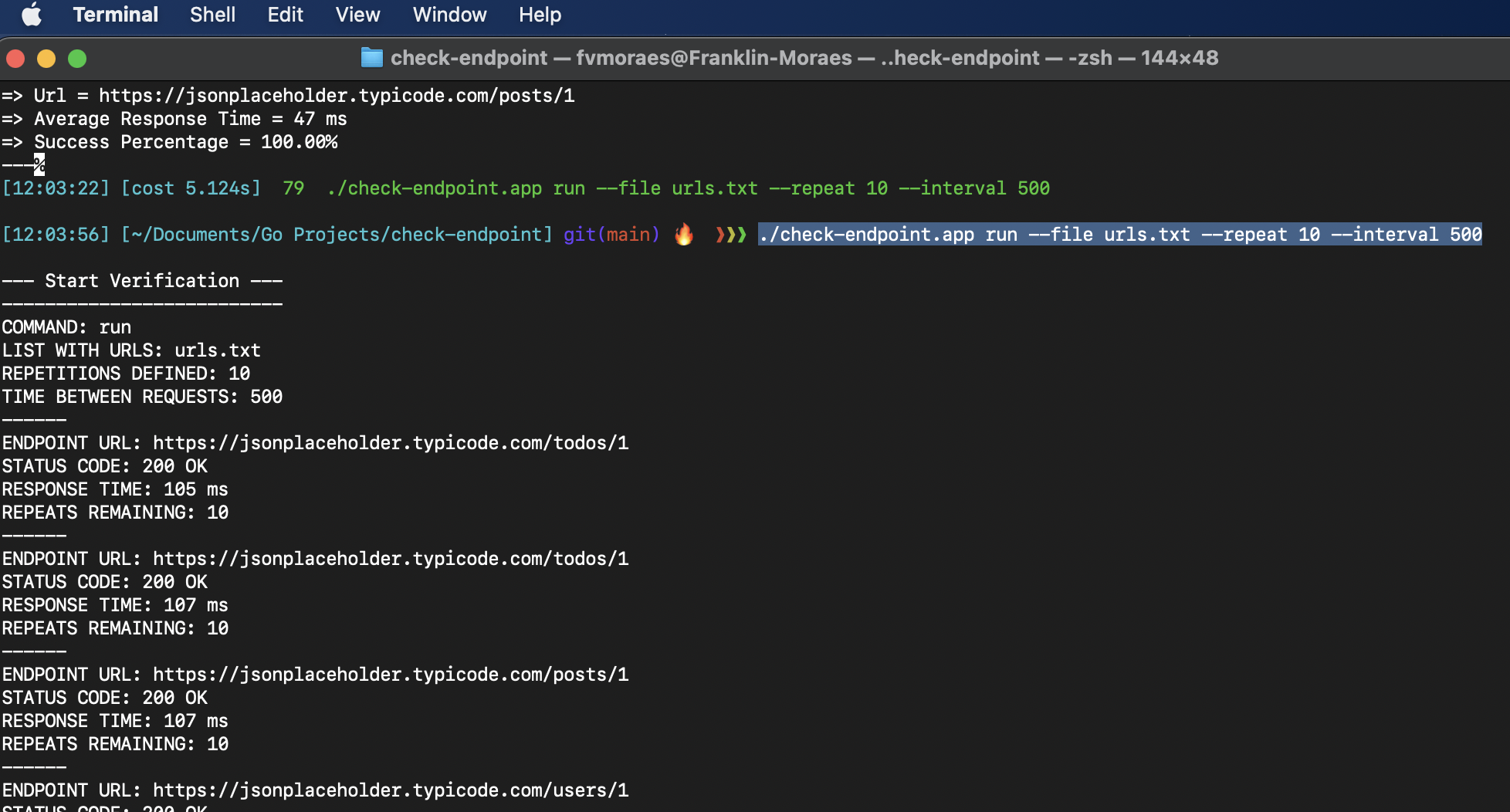Click the green full-screen window button
1510x812 pixels.
(x=77, y=59)
